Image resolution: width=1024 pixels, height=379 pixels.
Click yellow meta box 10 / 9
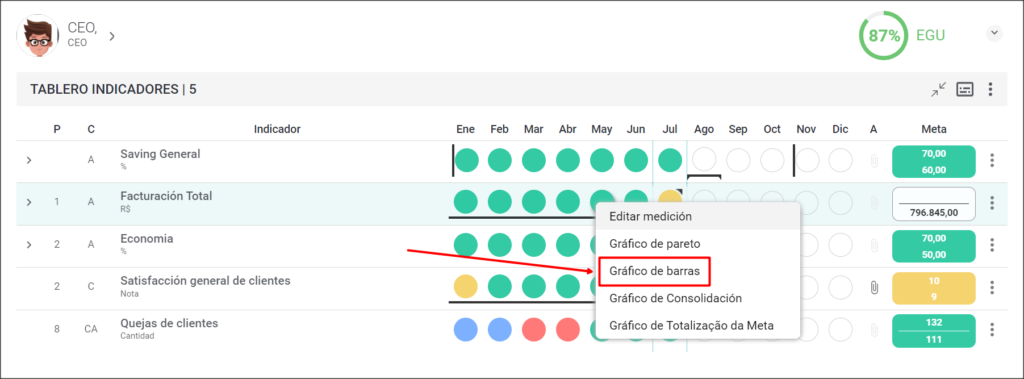933,289
